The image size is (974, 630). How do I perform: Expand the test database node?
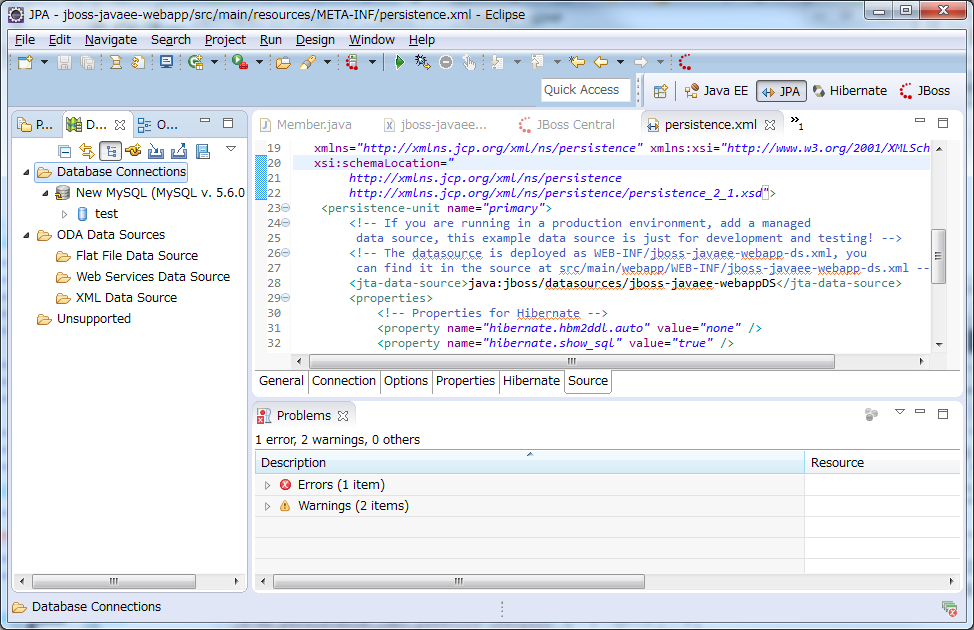pos(64,214)
